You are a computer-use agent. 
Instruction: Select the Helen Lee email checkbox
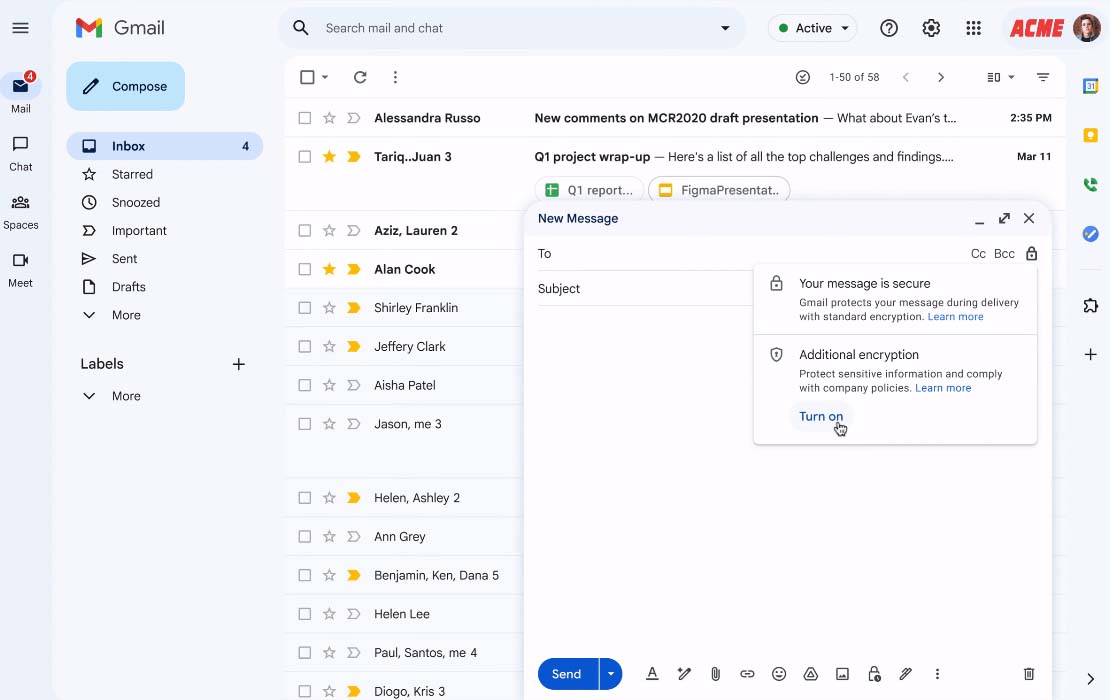(304, 614)
